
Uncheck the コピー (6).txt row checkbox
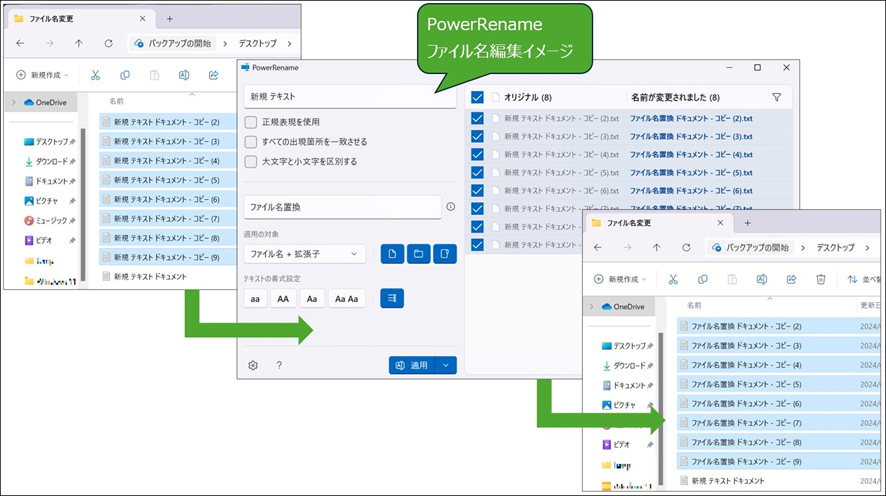pos(477,191)
